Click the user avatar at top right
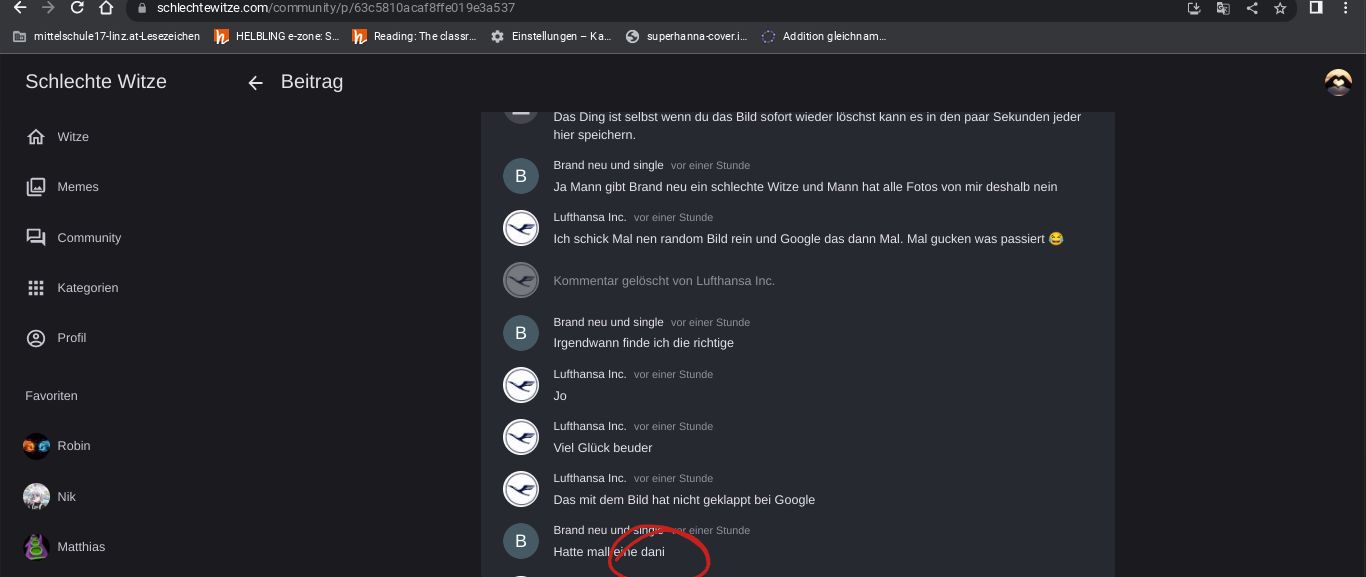 click(1338, 83)
